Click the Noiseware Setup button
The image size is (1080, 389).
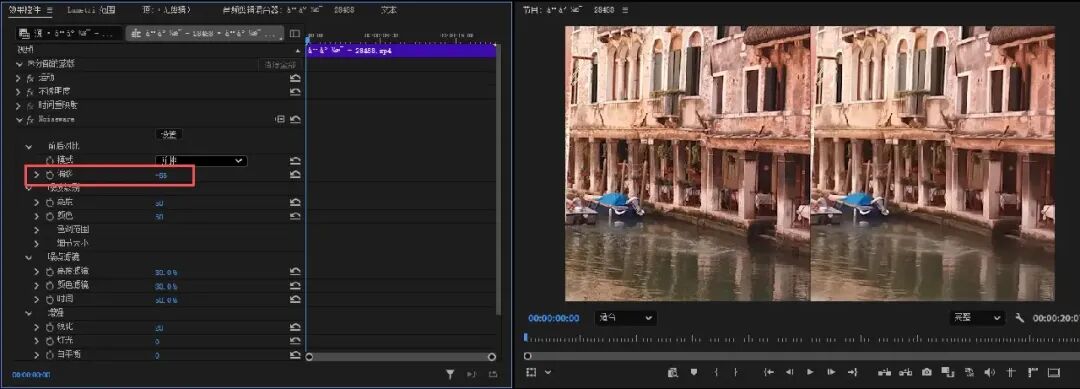point(169,134)
